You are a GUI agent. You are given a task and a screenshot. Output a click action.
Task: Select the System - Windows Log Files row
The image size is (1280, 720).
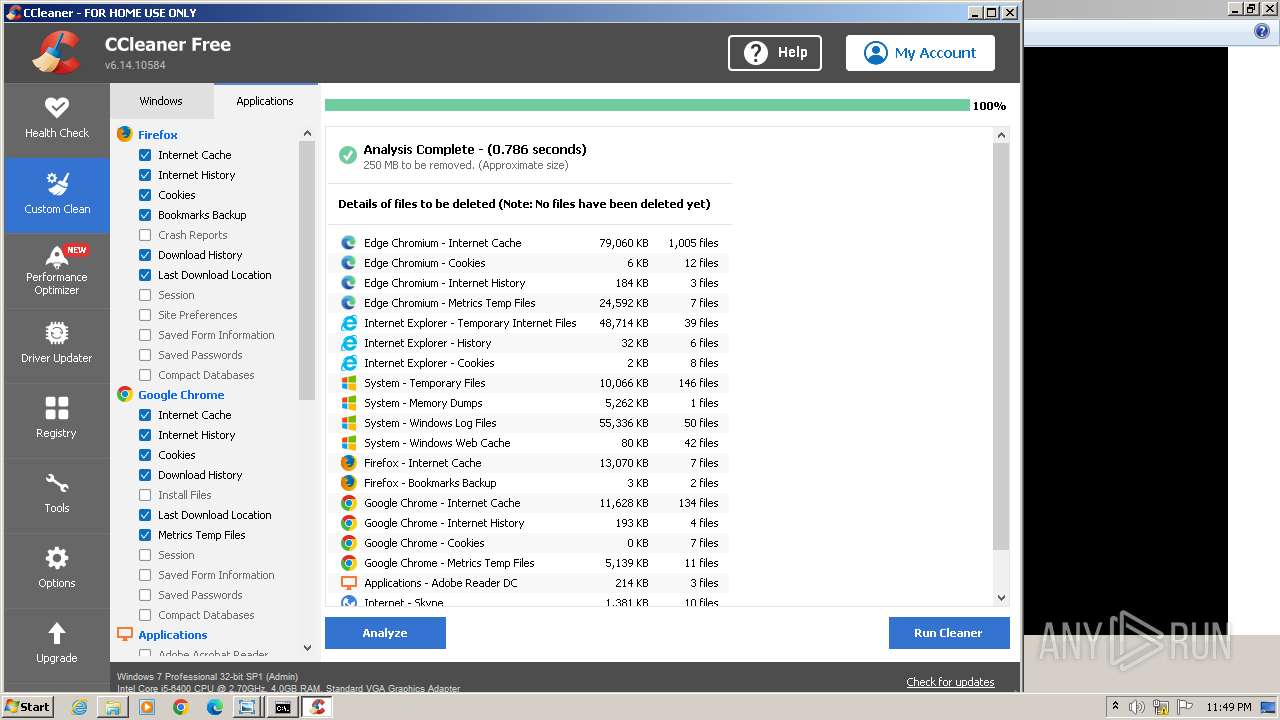(529, 423)
